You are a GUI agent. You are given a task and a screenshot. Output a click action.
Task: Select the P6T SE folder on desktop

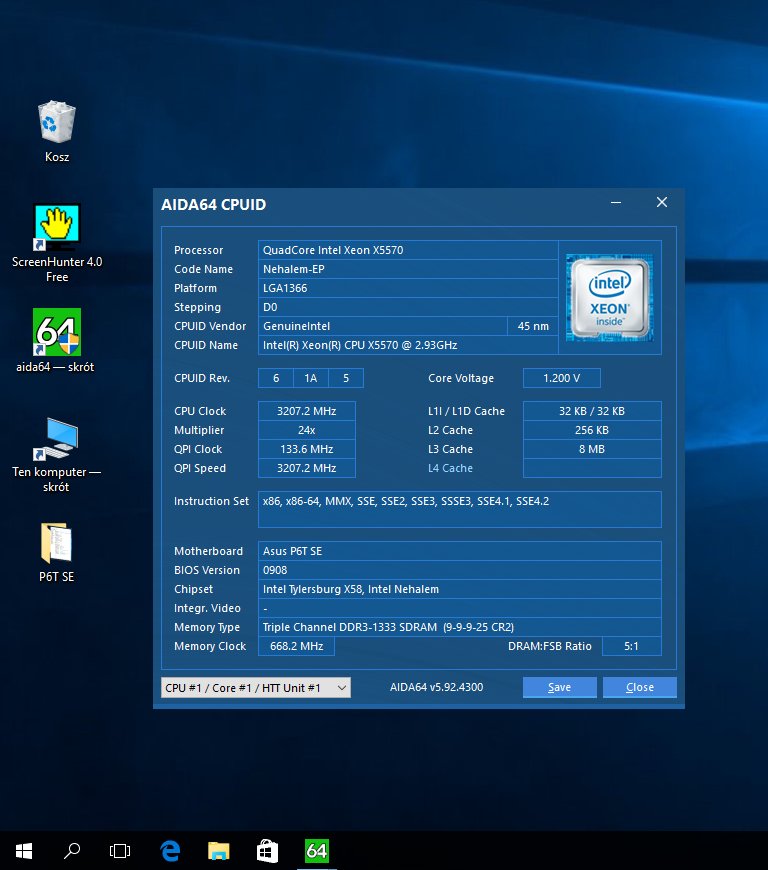(x=56, y=552)
